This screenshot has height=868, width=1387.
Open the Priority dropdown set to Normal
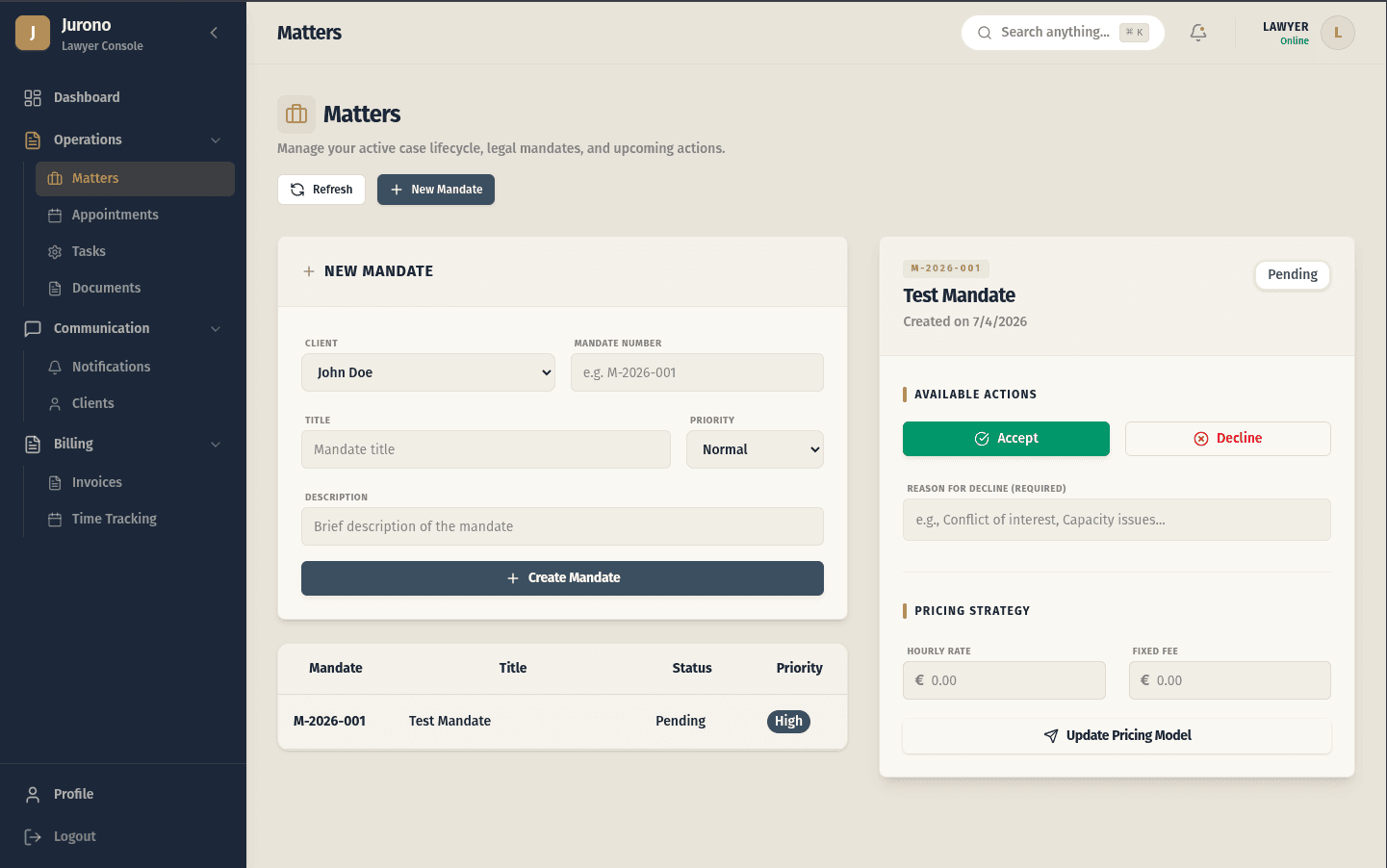coord(755,449)
